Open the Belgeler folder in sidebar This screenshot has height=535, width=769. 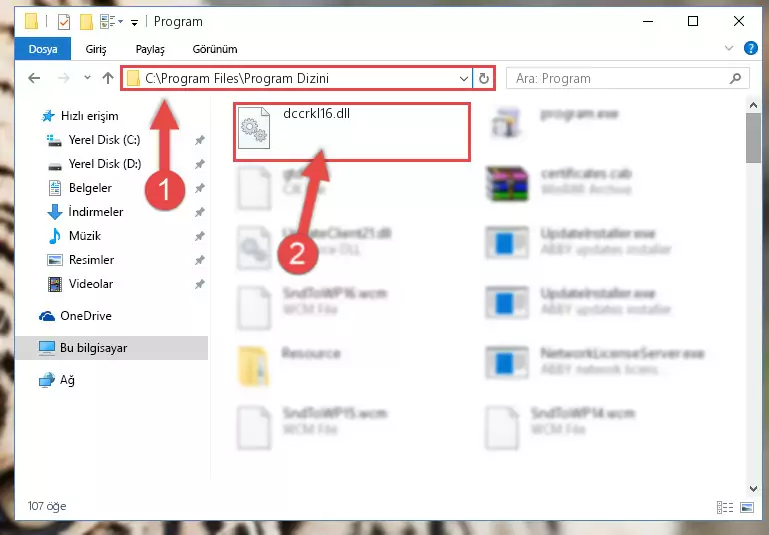click(x=79, y=188)
